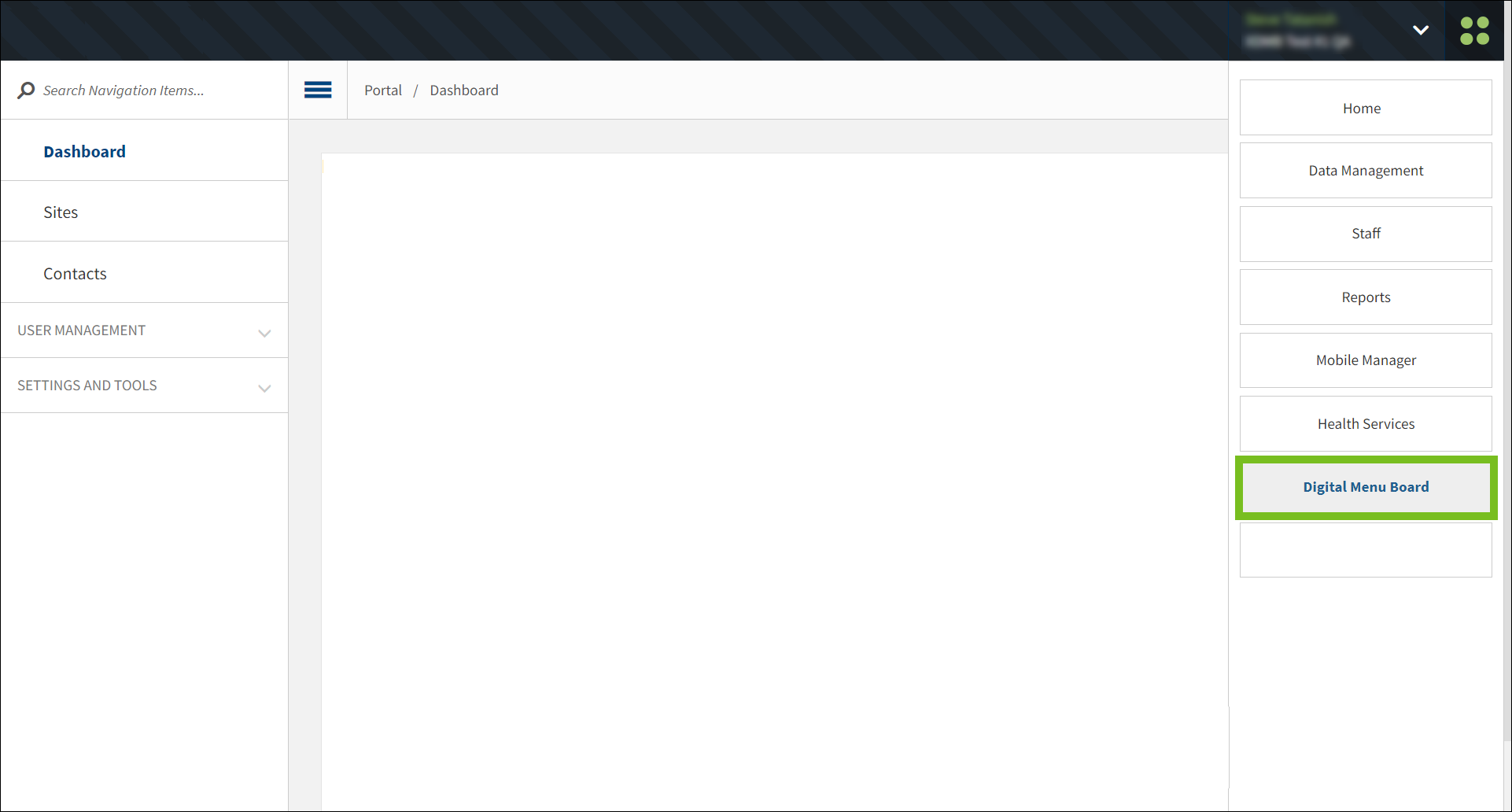Select Dashboard in the left sidebar
The height and width of the screenshot is (812, 1512).
point(84,151)
